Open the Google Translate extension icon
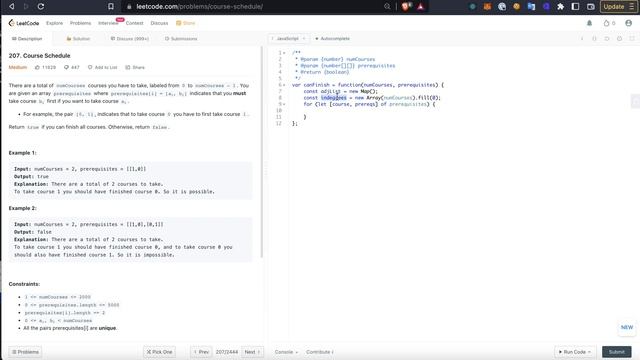Image resolution: width=640 pixels, height=360 pixels. coord(531,7)
